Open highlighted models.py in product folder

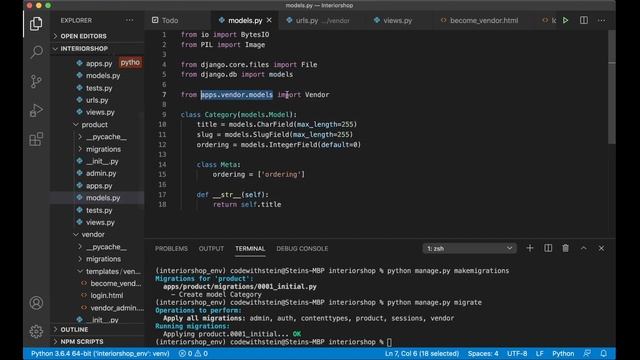pos(103,198)
